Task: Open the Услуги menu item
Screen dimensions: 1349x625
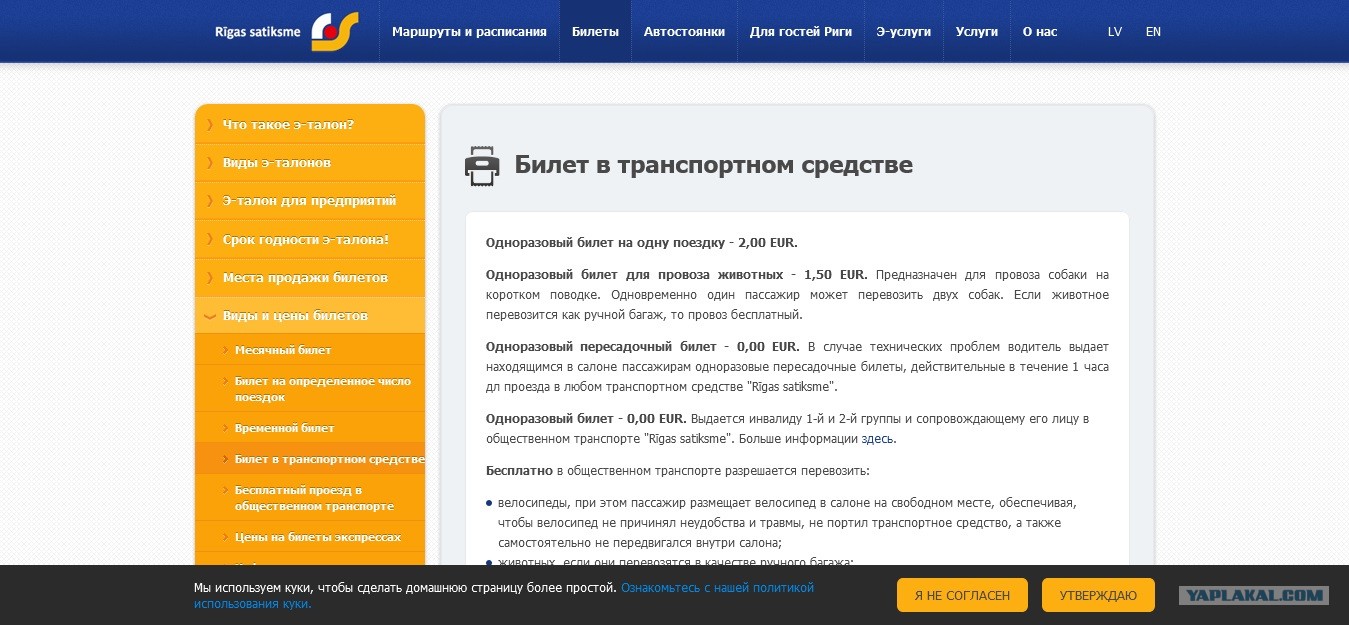Action: 976,31
